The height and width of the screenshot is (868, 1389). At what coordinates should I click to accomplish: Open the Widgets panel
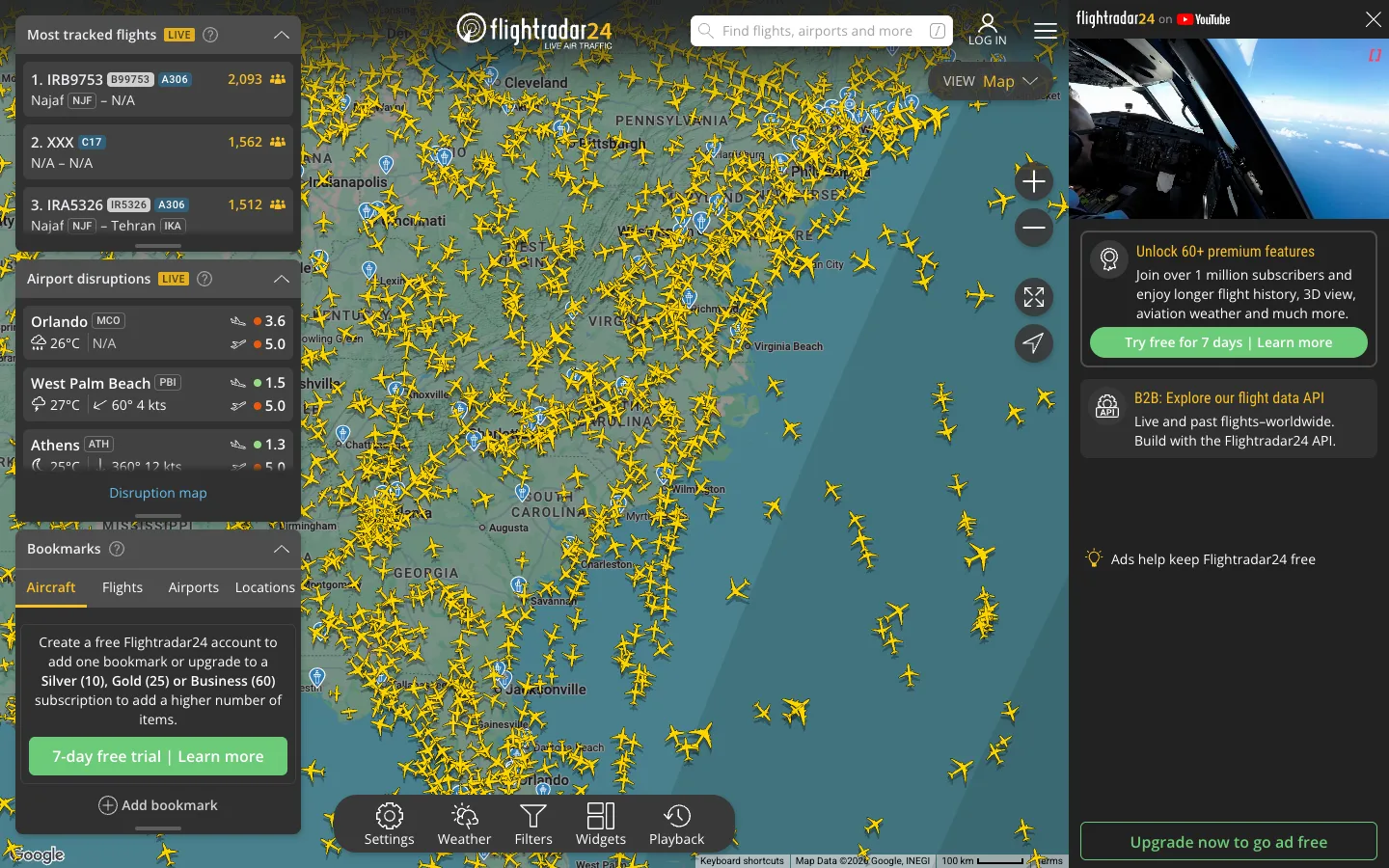[601, 825]
